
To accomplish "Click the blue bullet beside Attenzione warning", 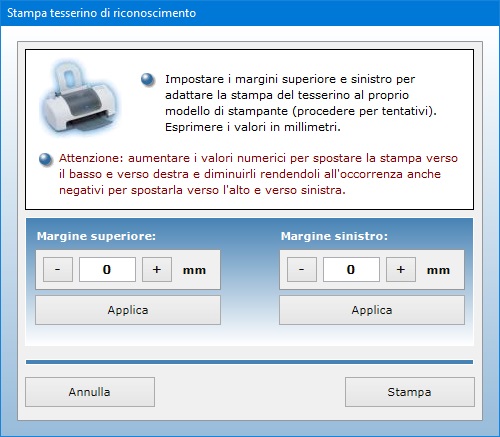I will click(x=46, y=159).
